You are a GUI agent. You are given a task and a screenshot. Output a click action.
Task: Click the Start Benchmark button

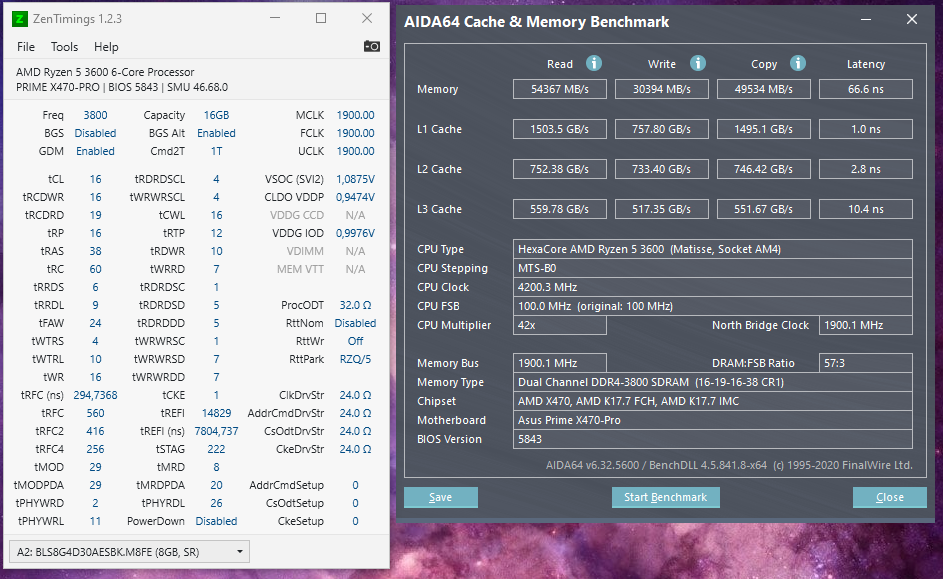tap(665, 497)
